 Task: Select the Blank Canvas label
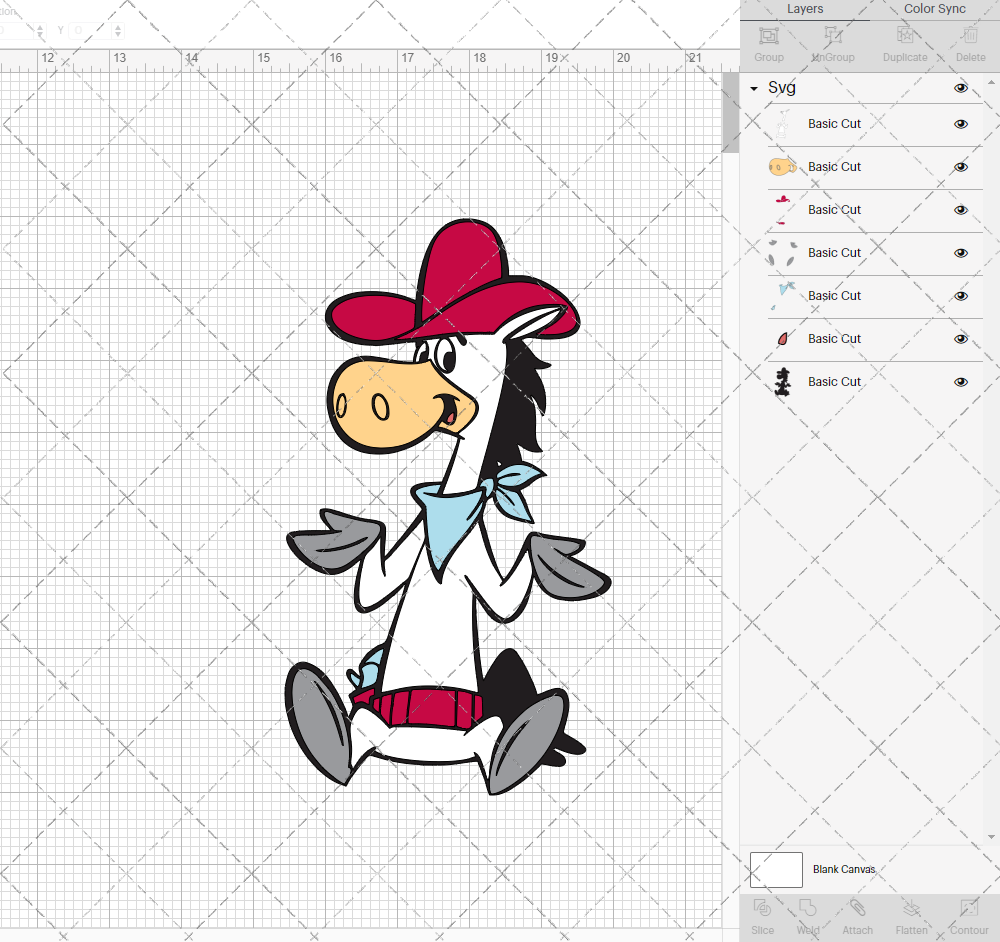[x=844, y=869]
